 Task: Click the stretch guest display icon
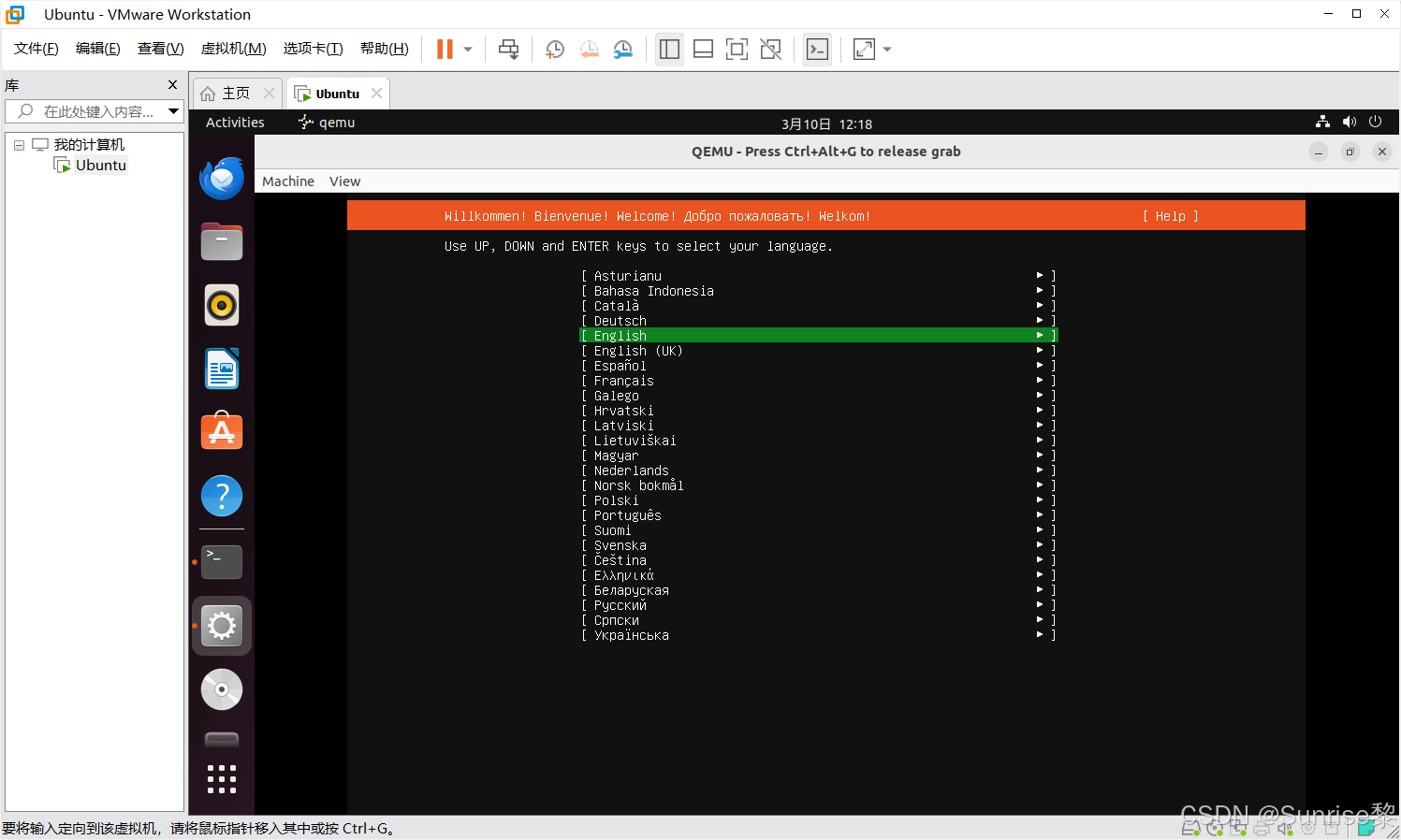pos(865,50)
